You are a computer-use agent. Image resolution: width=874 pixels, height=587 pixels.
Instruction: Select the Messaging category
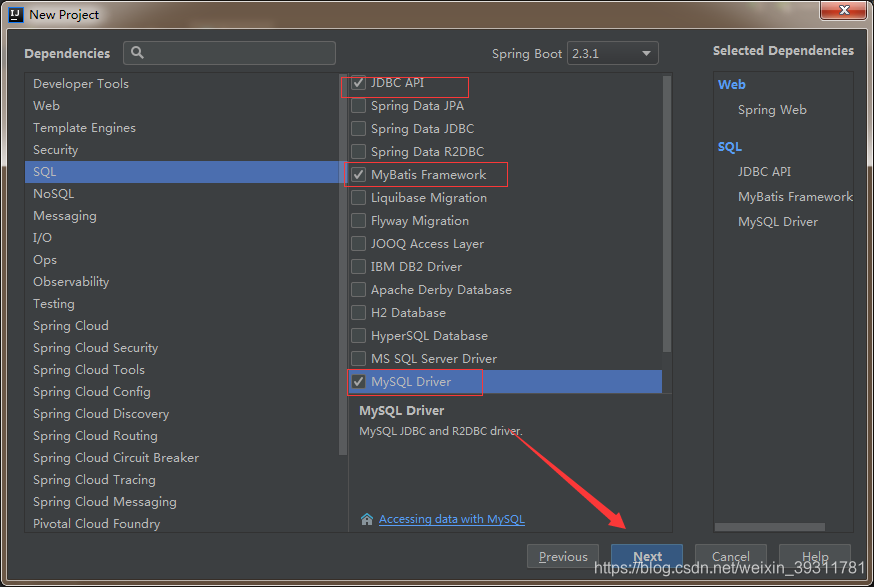pos(182,216)
